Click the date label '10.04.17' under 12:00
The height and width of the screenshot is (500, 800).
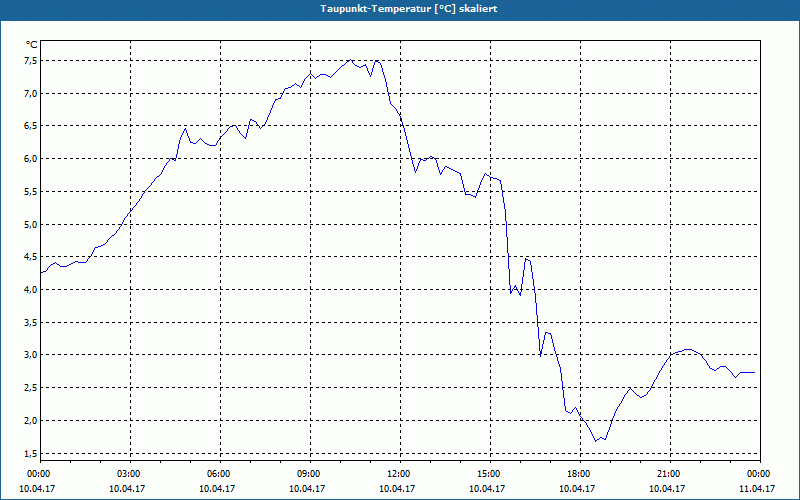[x=397, y=488]
